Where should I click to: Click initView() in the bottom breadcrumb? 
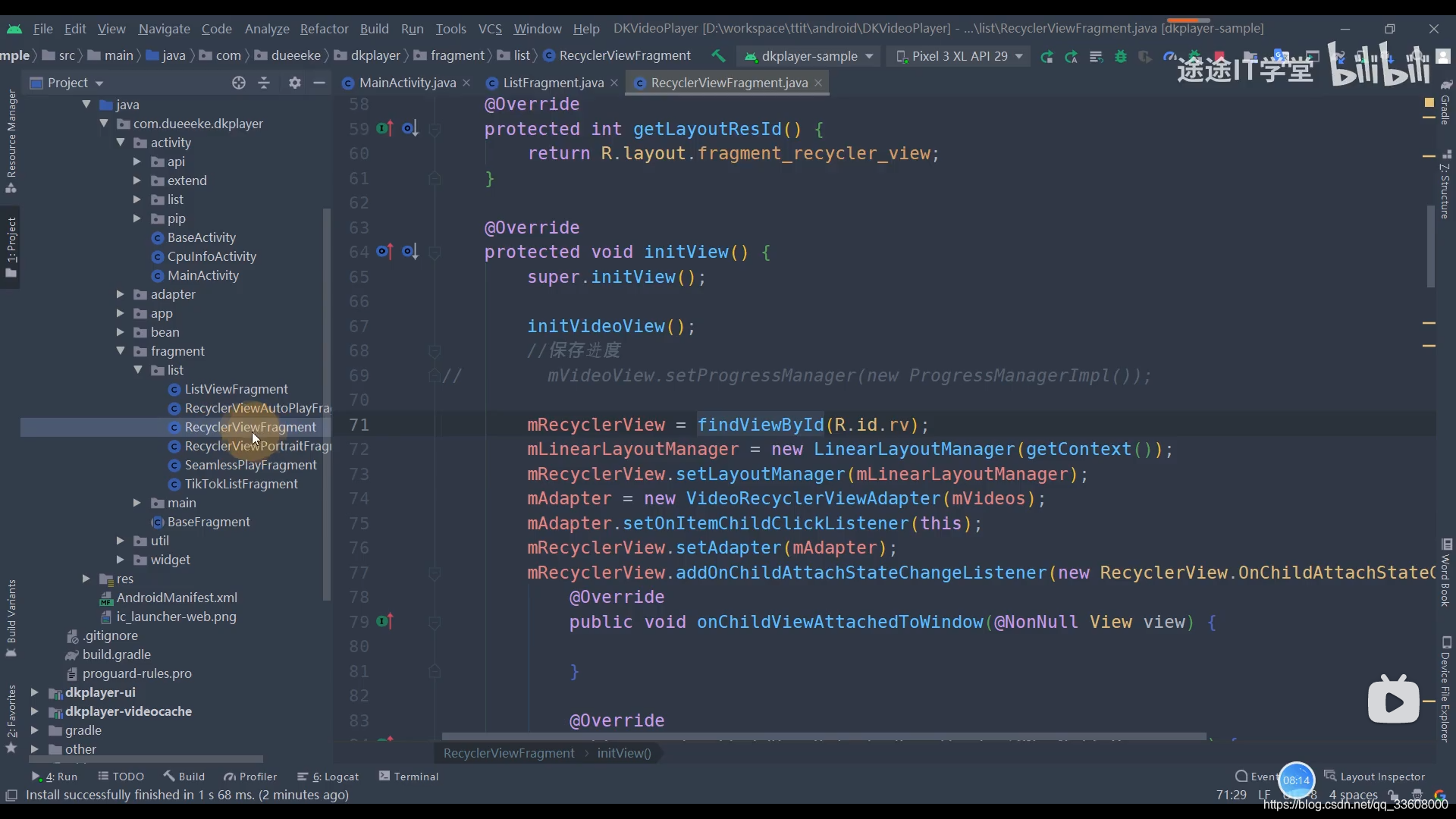coord(623,753)
